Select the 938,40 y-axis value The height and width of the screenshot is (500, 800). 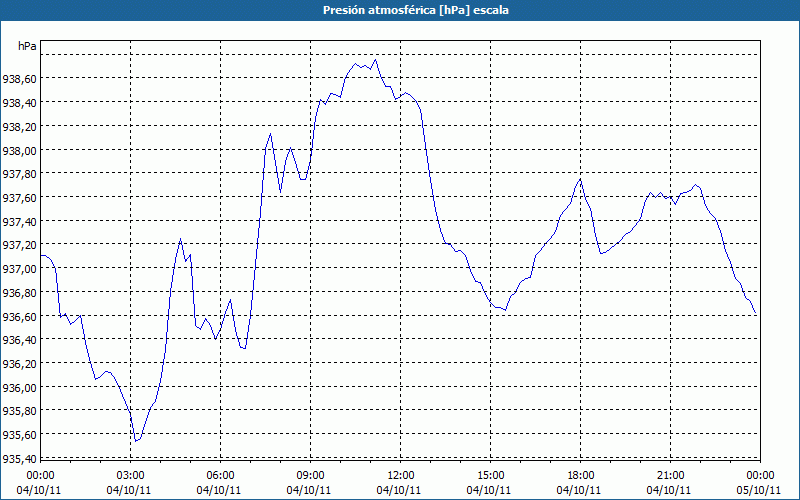pyautogui.click(x=19, y=103)
